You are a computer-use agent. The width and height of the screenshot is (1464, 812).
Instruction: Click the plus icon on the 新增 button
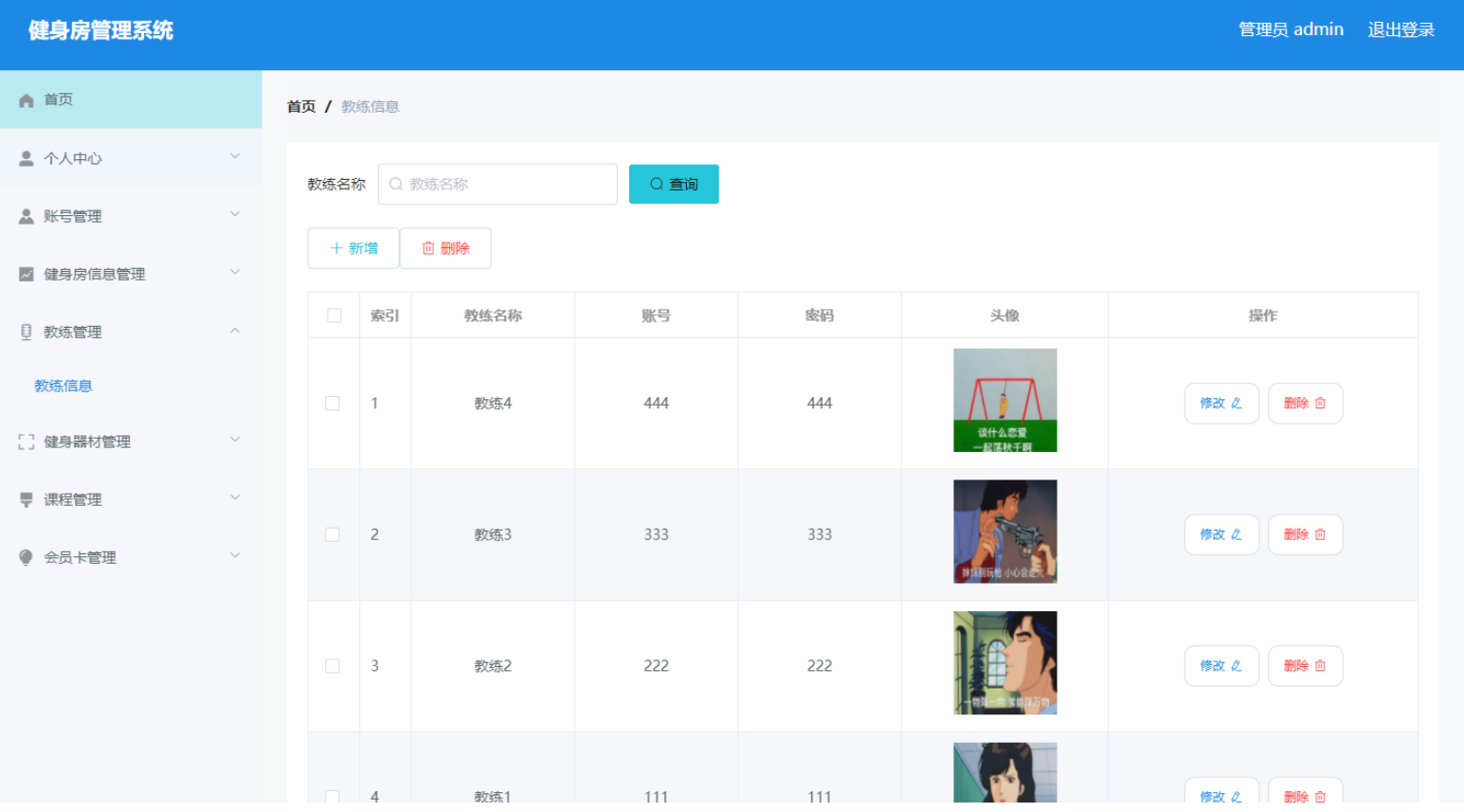(x=336, y=248)
